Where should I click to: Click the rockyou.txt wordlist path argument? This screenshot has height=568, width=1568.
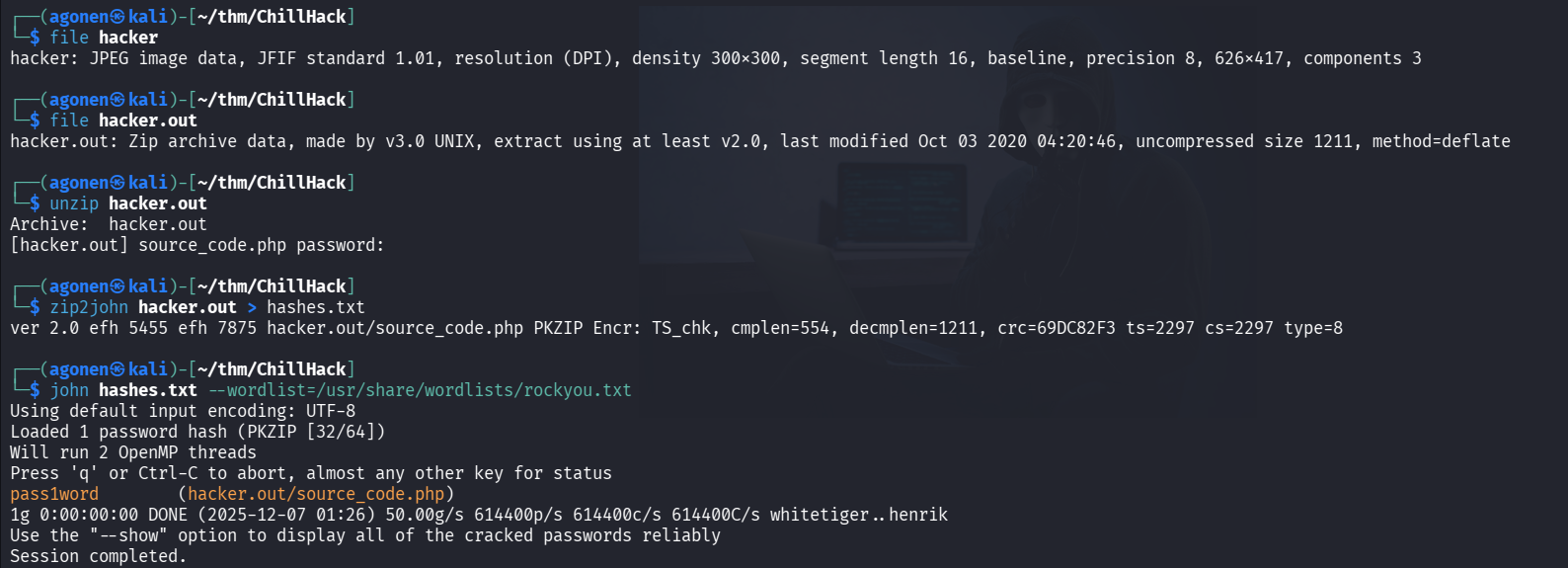tap(420, 390)
